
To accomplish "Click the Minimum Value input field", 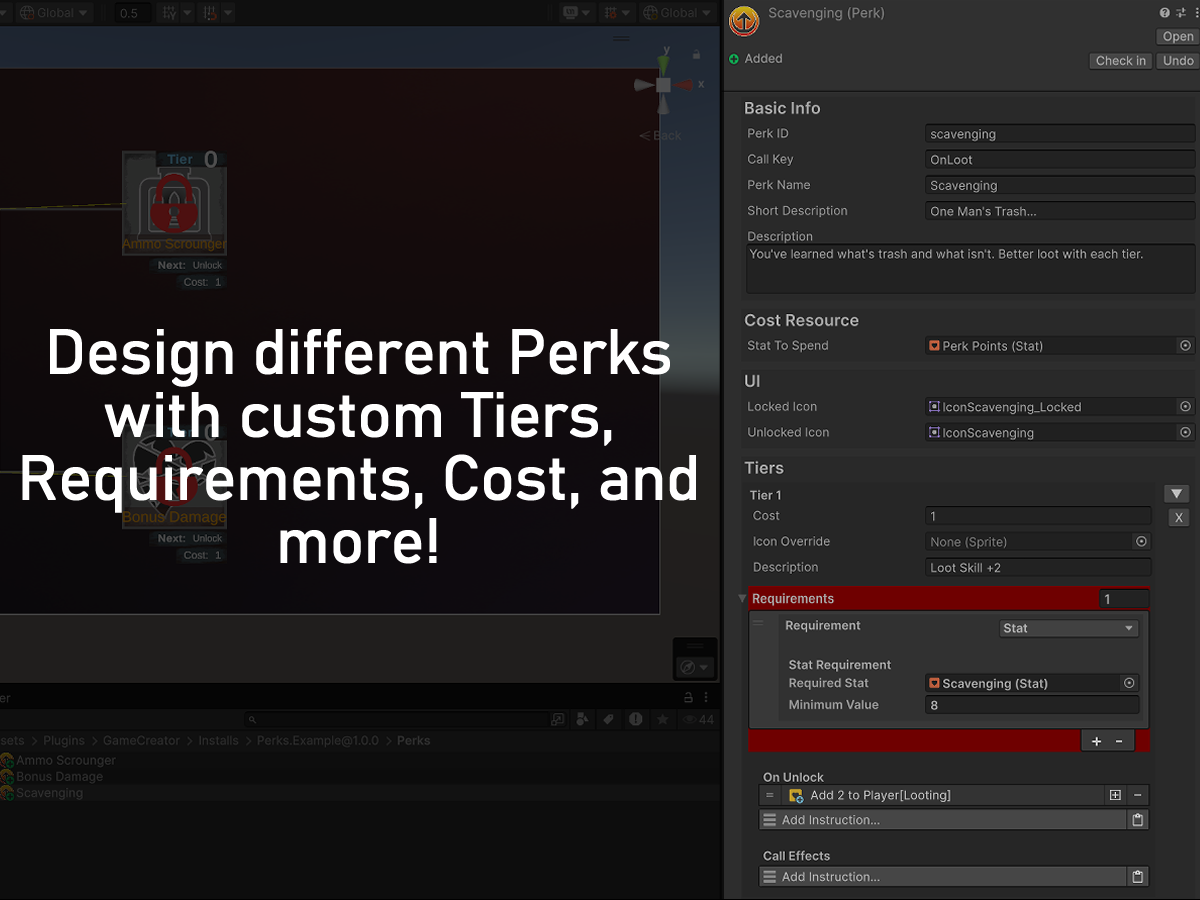I will (1032, 705).
